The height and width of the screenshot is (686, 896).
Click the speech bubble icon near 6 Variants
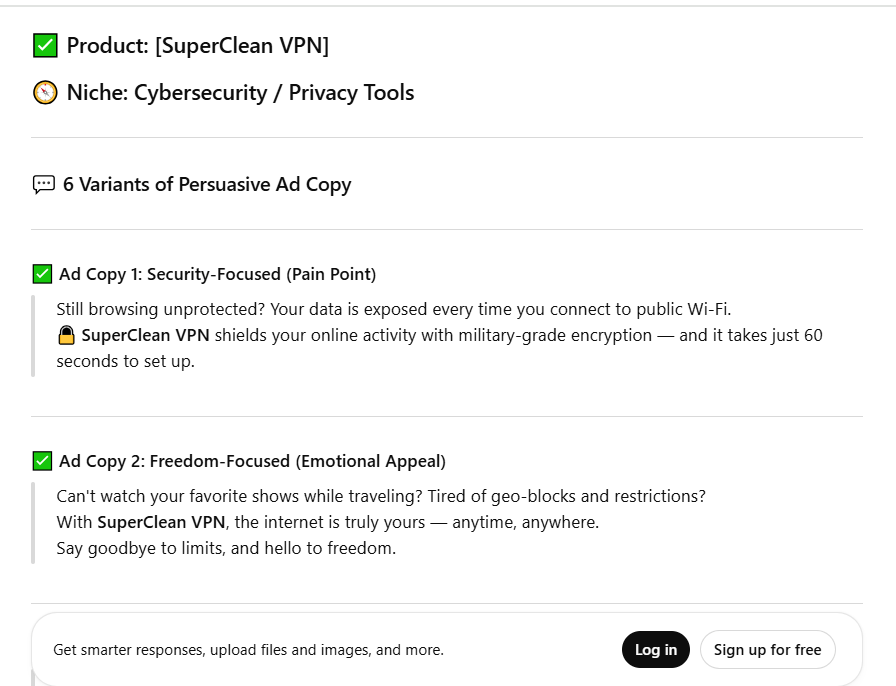click(x=44, y=185)
